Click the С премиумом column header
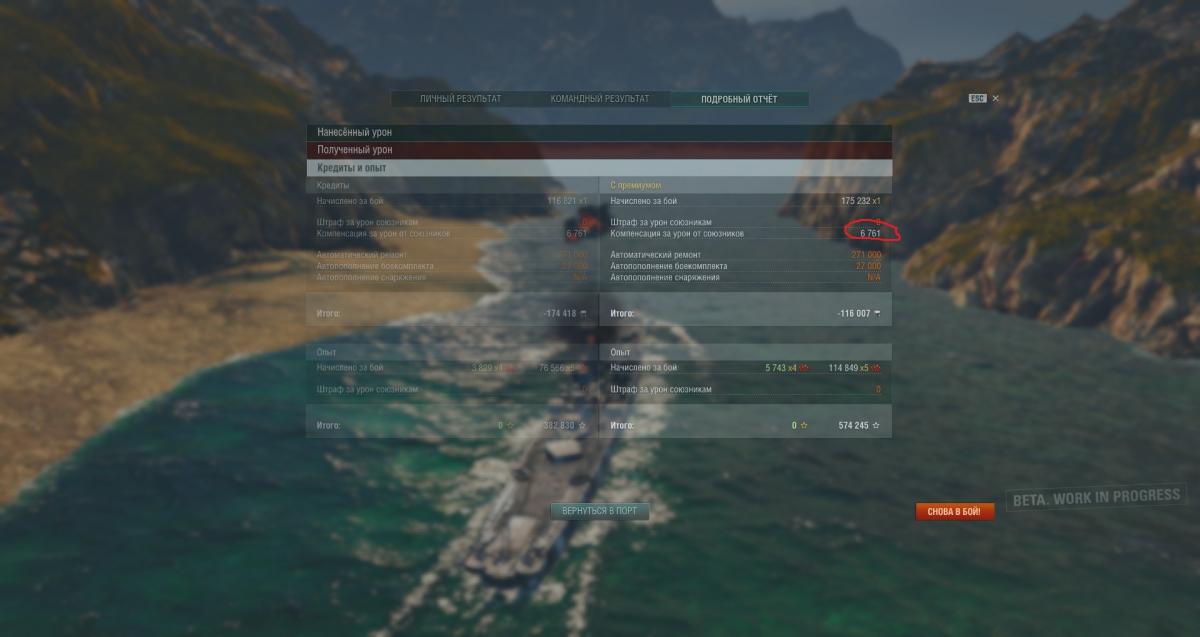The width and height of the screenshot is (1200, 637). (x=636, y=186)
